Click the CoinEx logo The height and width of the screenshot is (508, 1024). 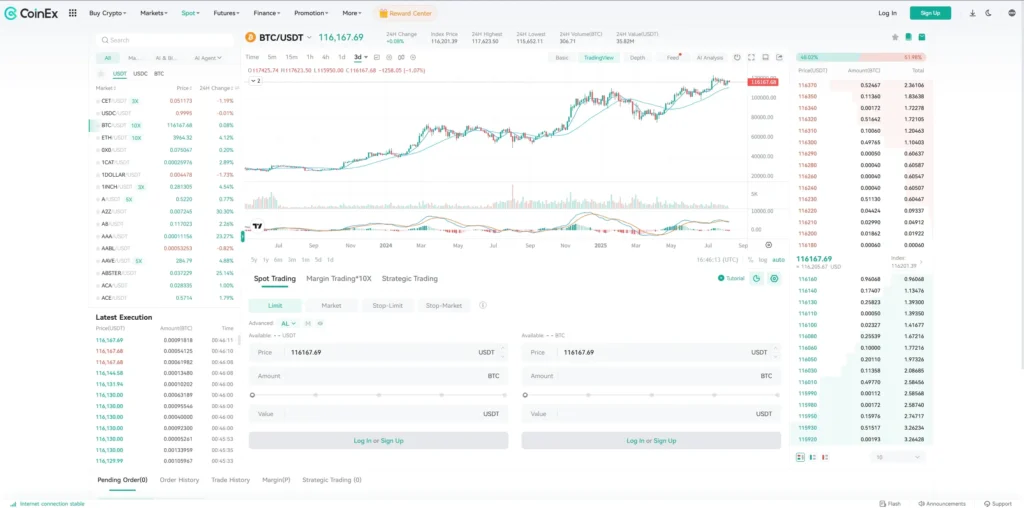pyautogui.click(x=31, y=13)
